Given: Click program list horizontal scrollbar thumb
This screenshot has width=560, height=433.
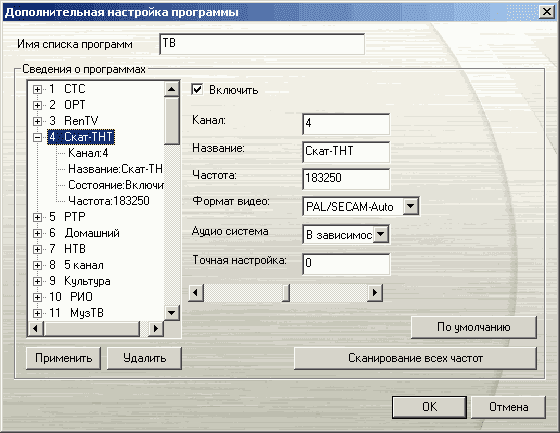Looking at the screenshot, I should (x=92, y=329).
